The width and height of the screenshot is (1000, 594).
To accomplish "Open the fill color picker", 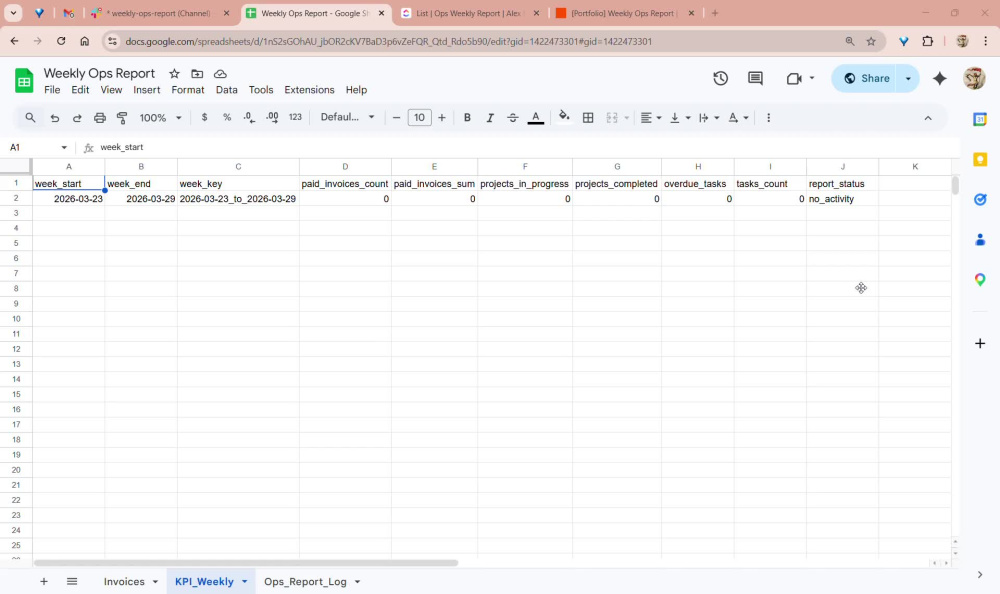I will pos(564,116).
